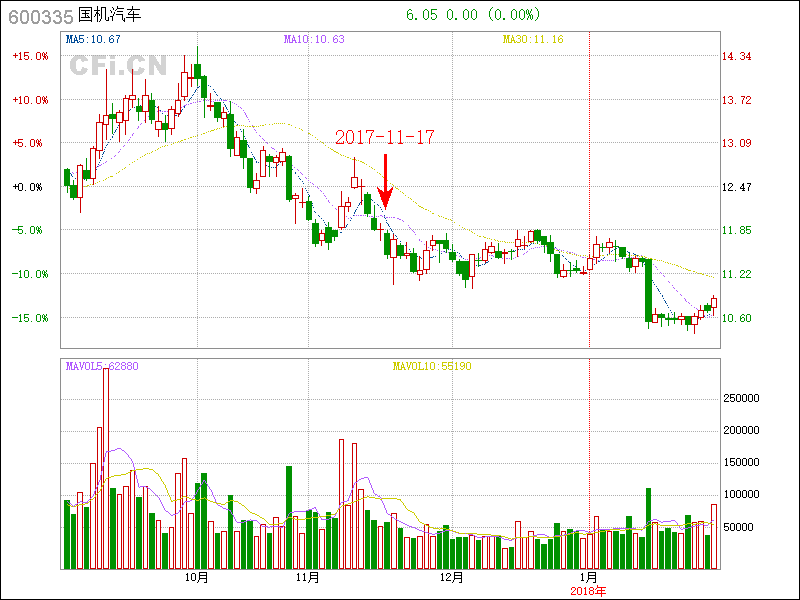Click the +15.0% tick on left axis

tap(30, 56)
